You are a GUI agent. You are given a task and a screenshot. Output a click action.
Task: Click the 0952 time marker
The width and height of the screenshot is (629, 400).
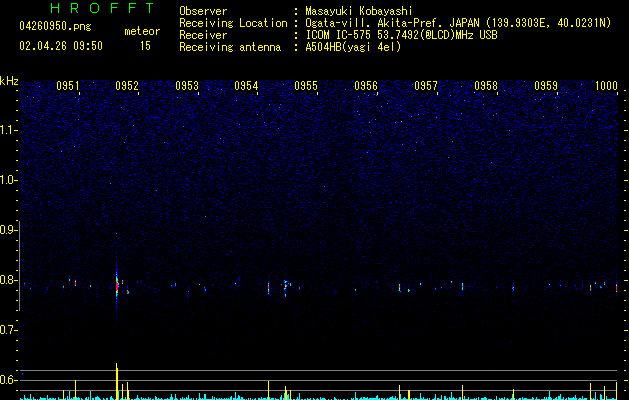(127, 86)
